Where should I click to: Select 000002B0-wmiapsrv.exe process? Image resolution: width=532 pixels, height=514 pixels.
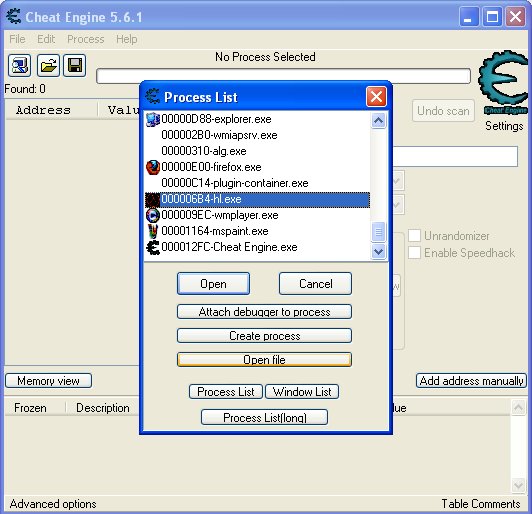coord(257,135)
